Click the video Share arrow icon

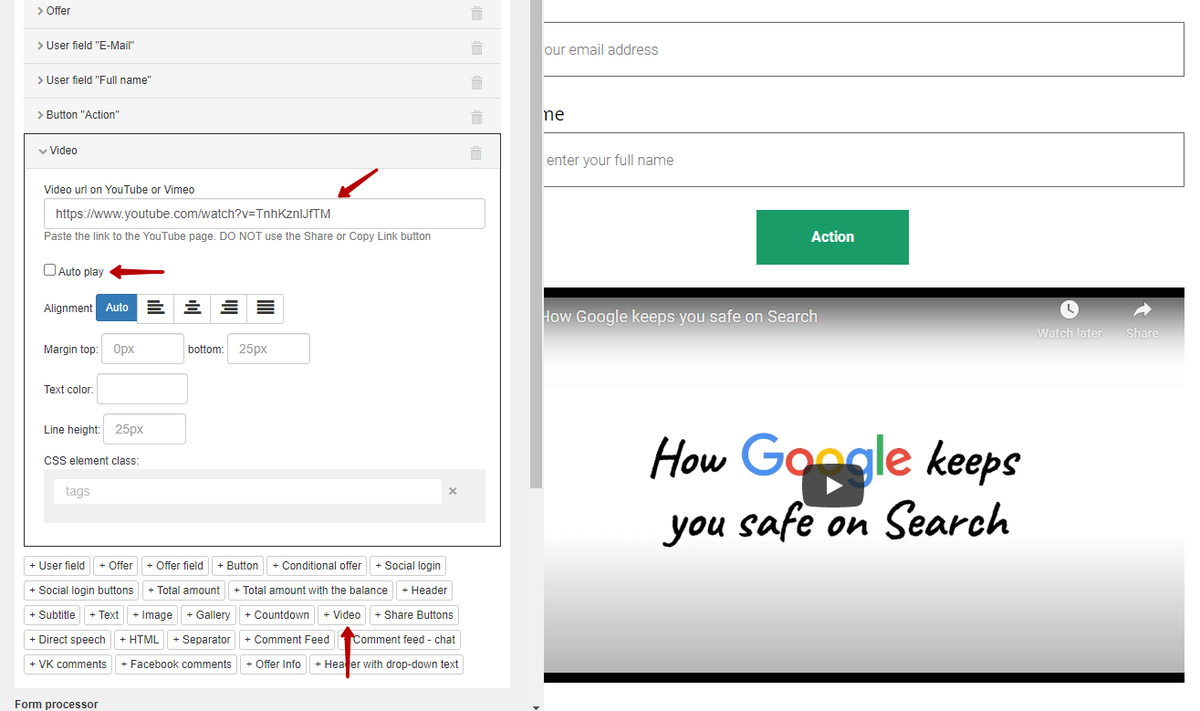1142,310
